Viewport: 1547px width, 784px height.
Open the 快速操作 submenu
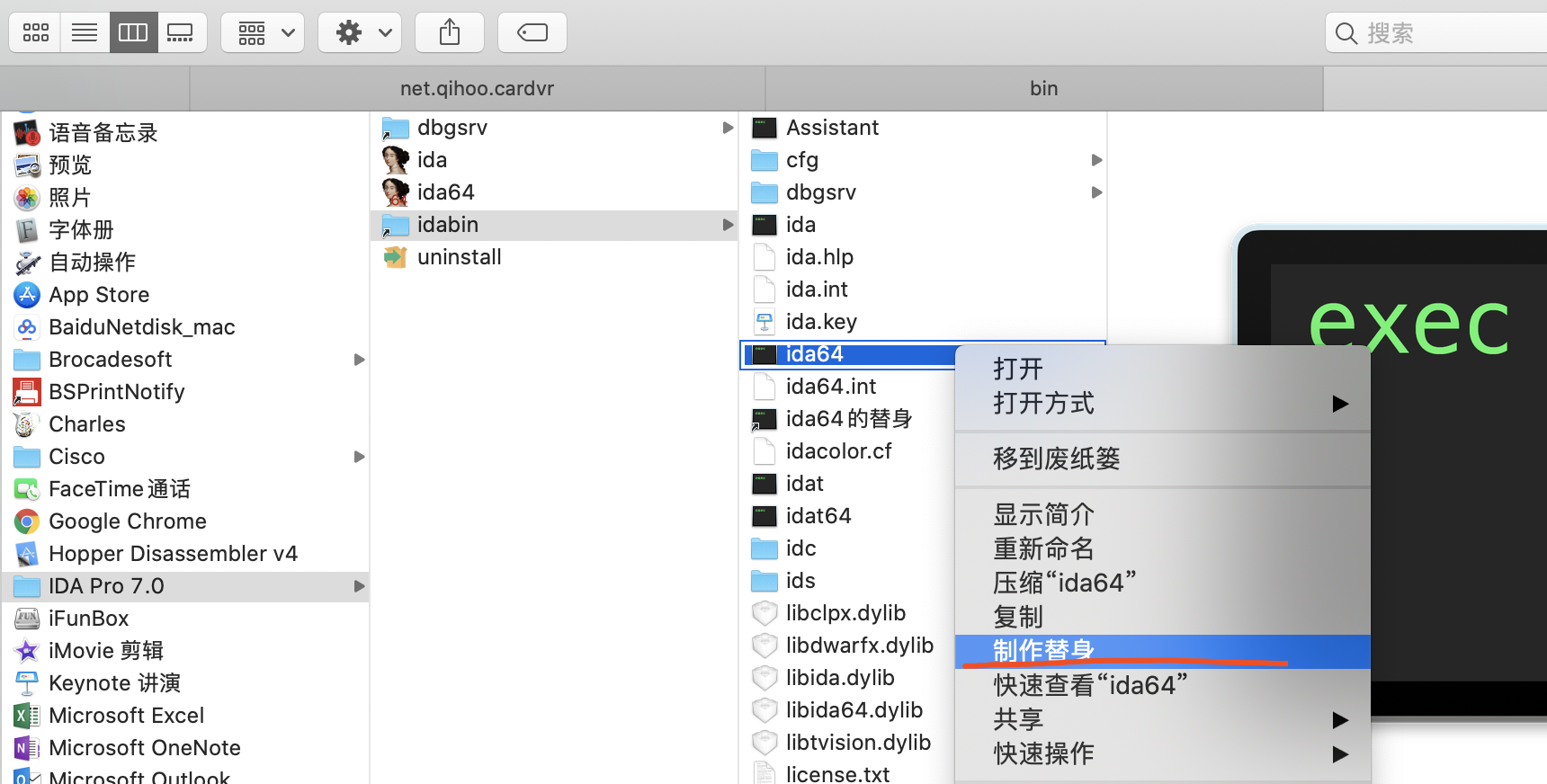pyautogui.click(x=1162, y=753)
